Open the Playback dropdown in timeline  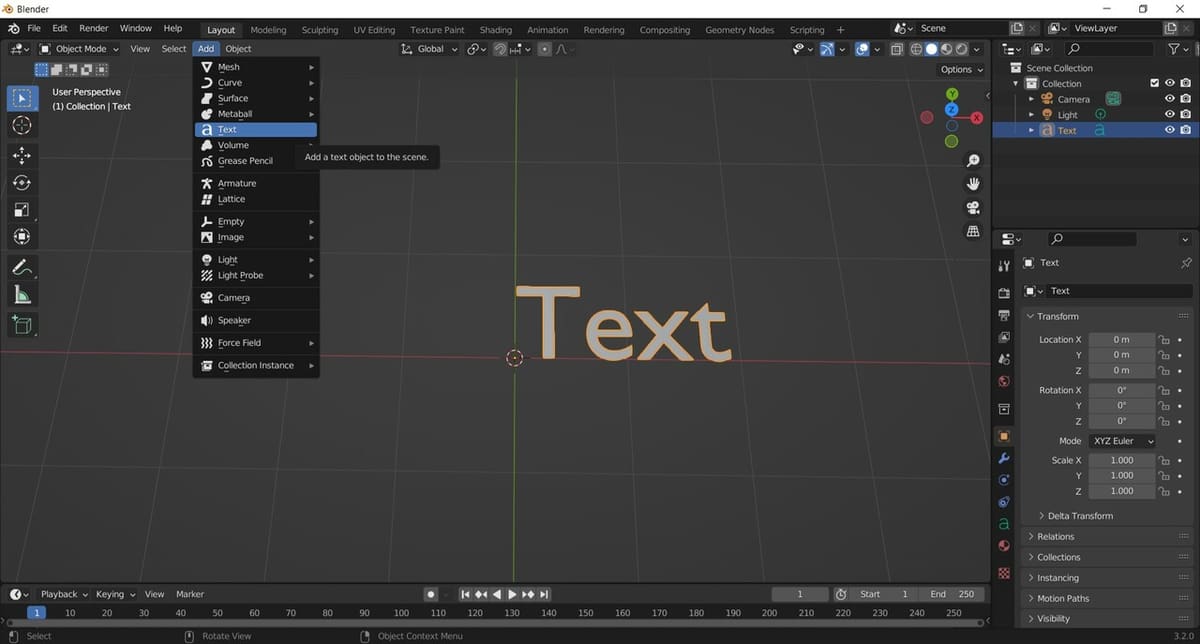pyautogui.click(x=64, y=594)
